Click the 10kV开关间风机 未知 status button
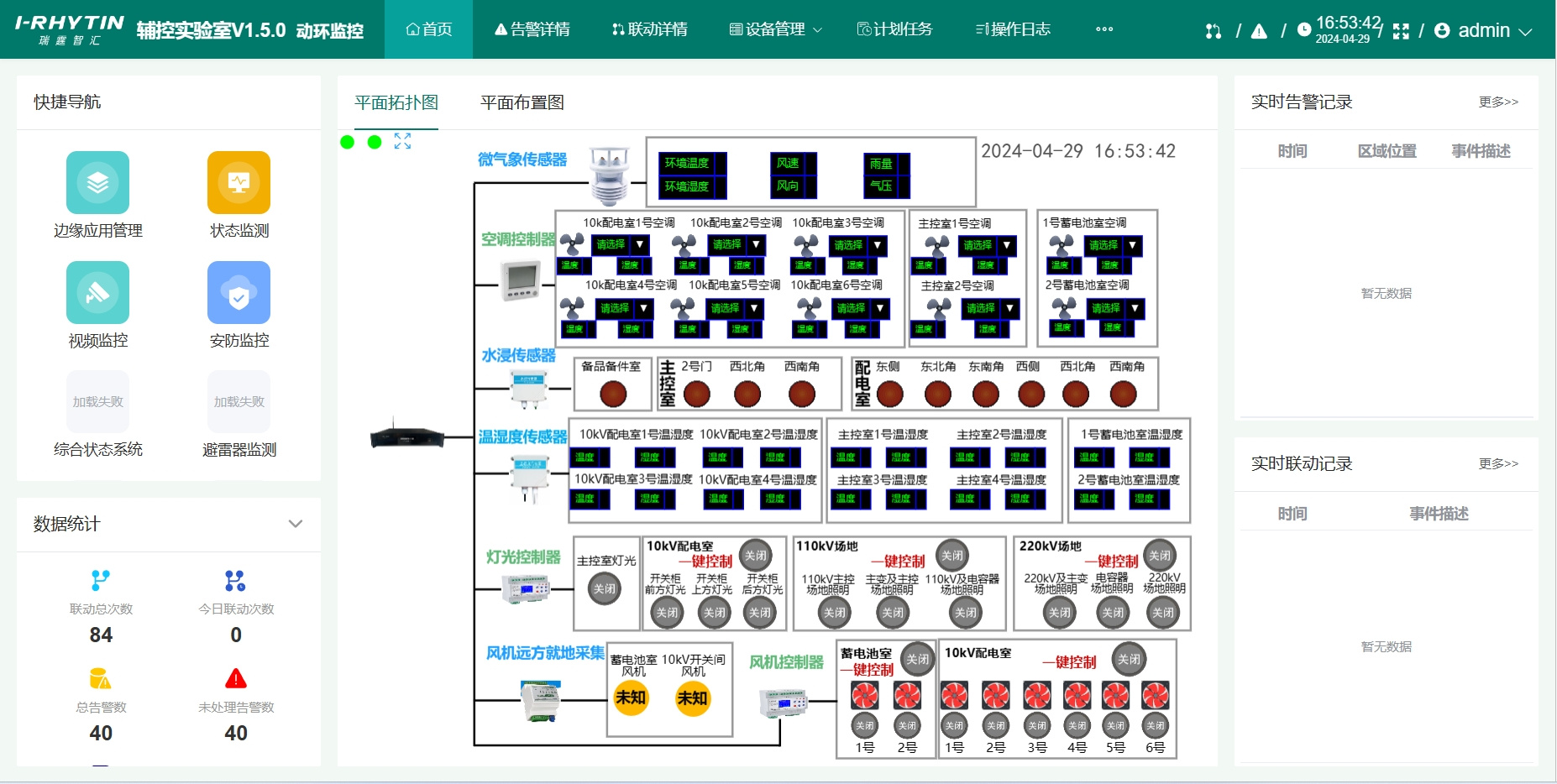Viewport: 1557px width, 784px height. click(693, 698)
